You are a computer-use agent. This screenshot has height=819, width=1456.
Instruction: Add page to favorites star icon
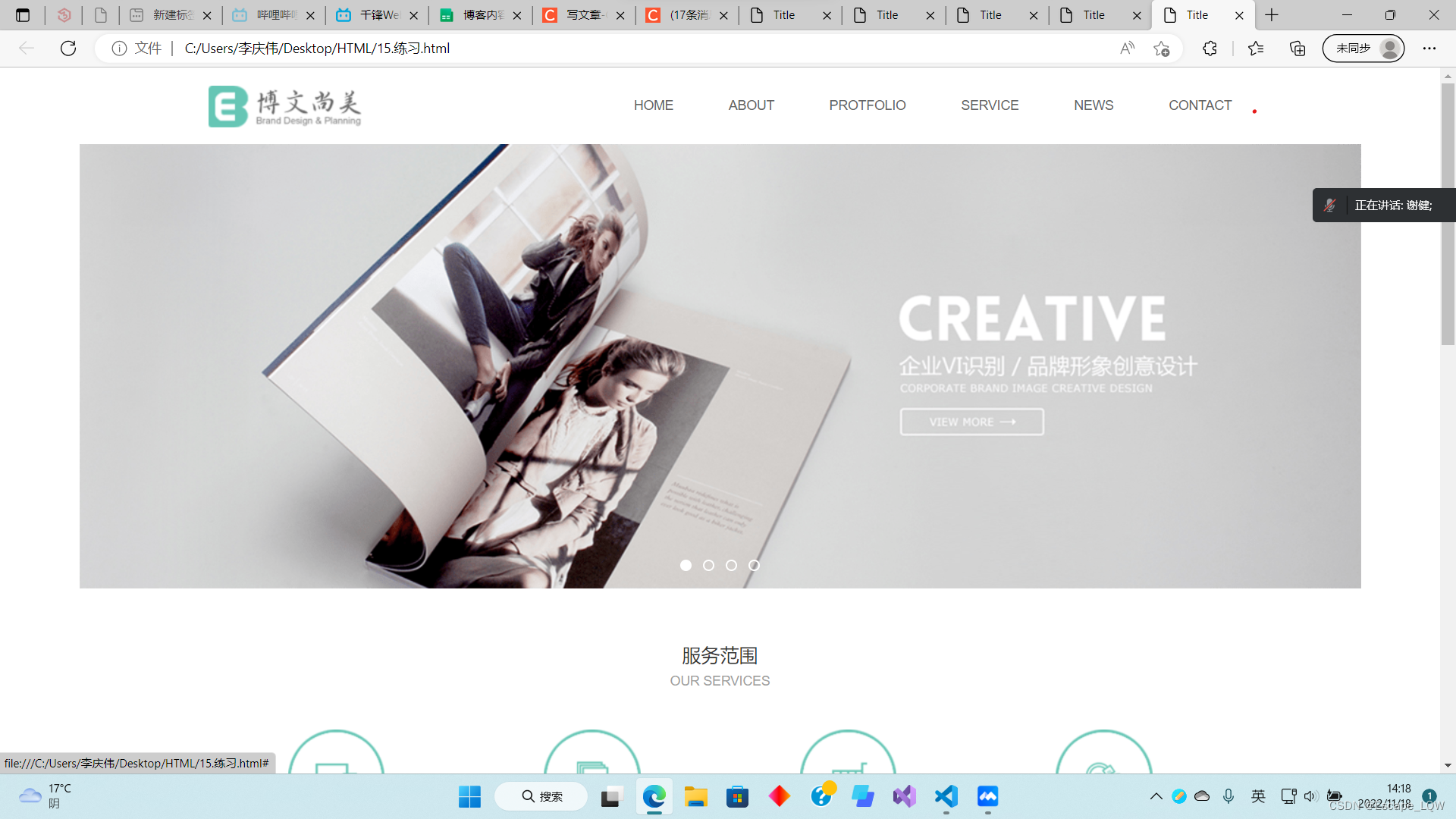coord(1161,49)
